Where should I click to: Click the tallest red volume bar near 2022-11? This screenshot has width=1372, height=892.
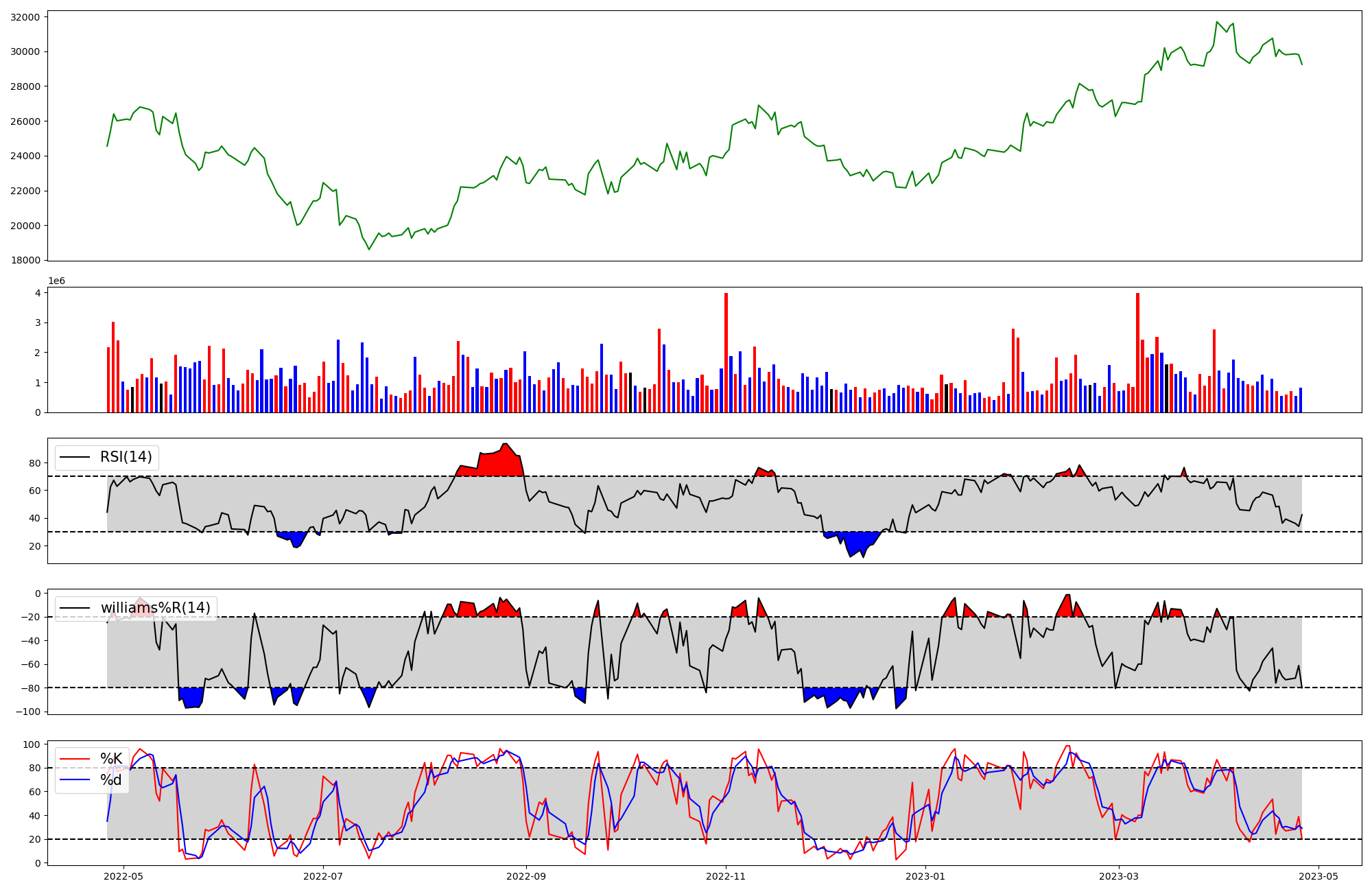tap(726, 353)
